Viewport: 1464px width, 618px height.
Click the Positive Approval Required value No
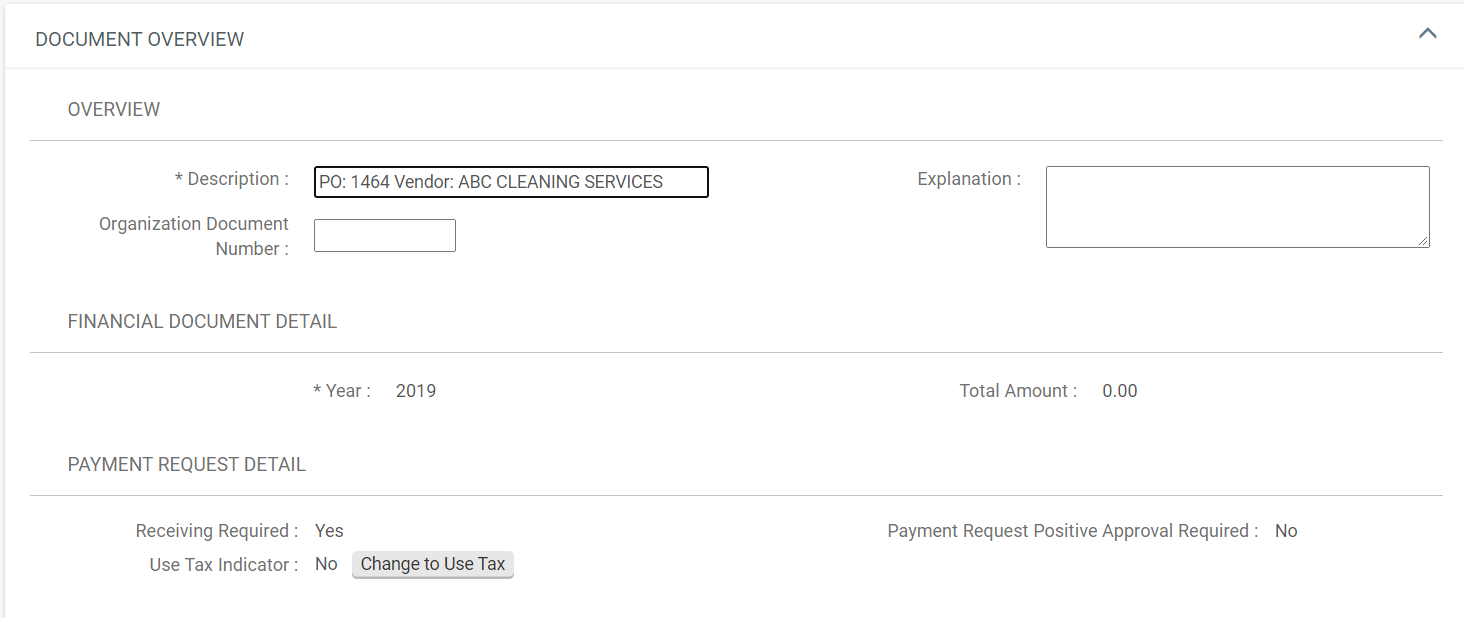1286,531
